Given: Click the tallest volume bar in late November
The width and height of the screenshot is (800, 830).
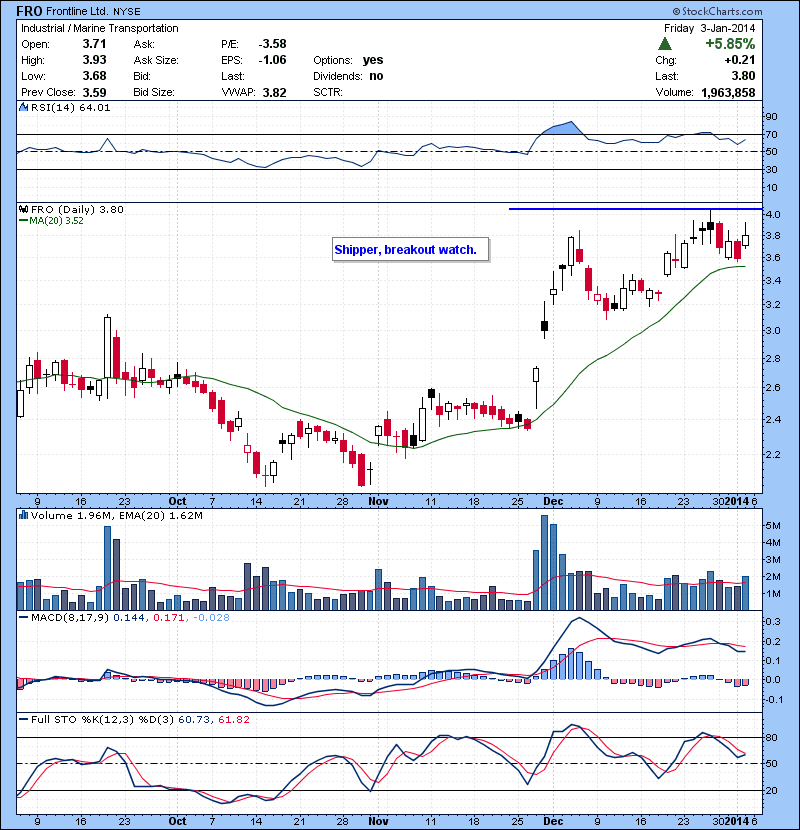Looking at the screenshot, I should click(544, 562).
